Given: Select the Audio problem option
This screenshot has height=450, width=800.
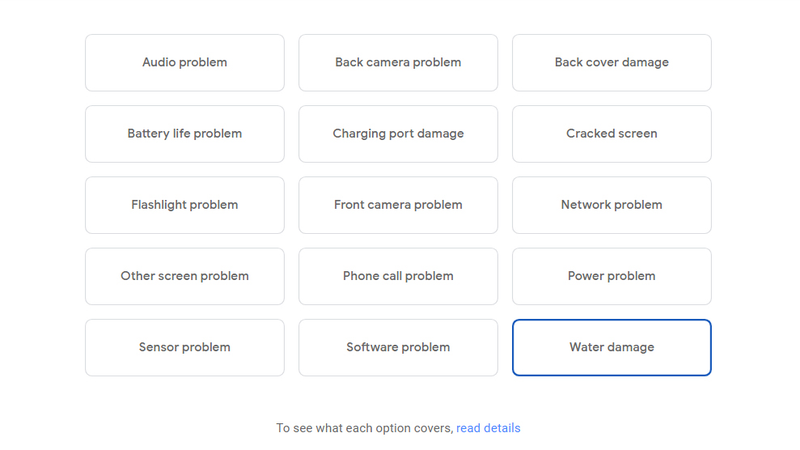Looking at the screenshot, I should pos(185,63).
